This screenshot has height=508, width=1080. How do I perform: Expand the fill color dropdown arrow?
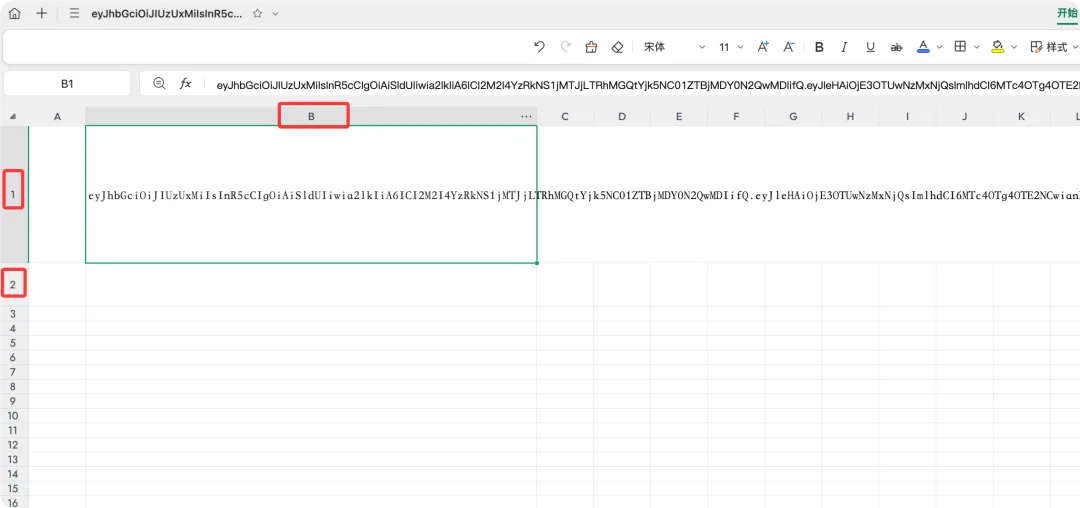point(1014,47)
